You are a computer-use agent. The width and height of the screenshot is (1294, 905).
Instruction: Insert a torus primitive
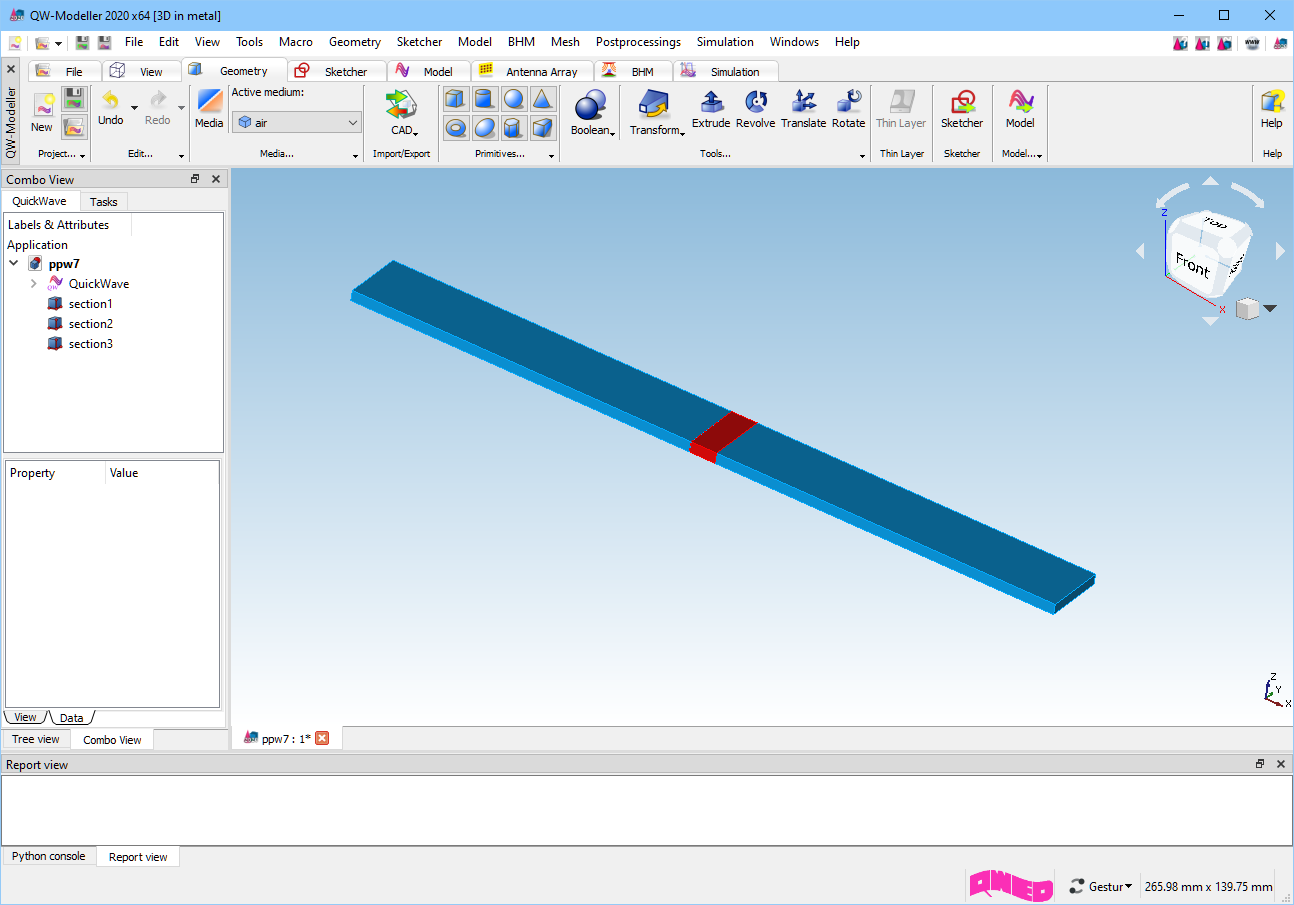click(x=456, y=127)
